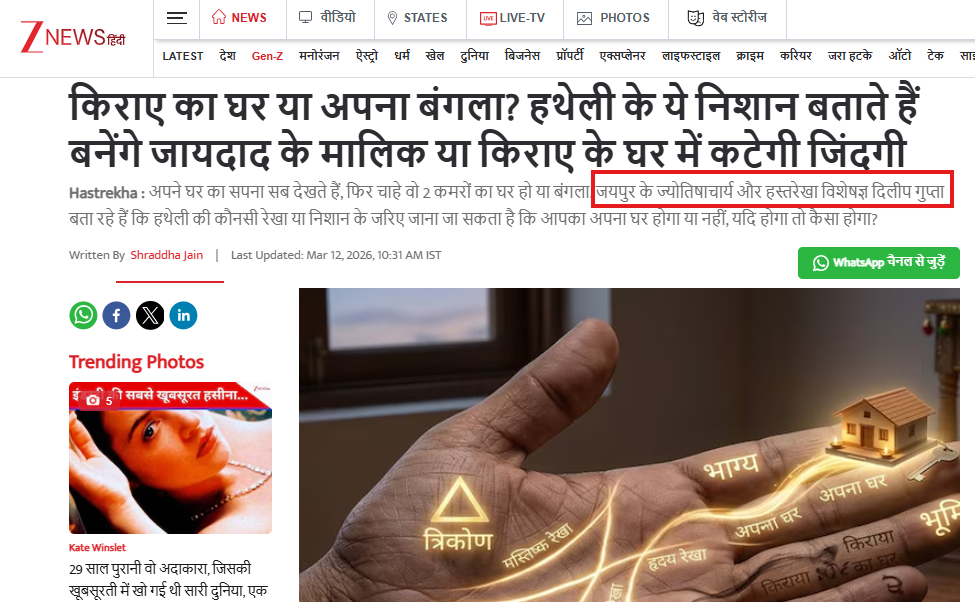This screenshot has width=975, height=602.
Task: Open the वीडियो tab
Action: coord(328,17)
